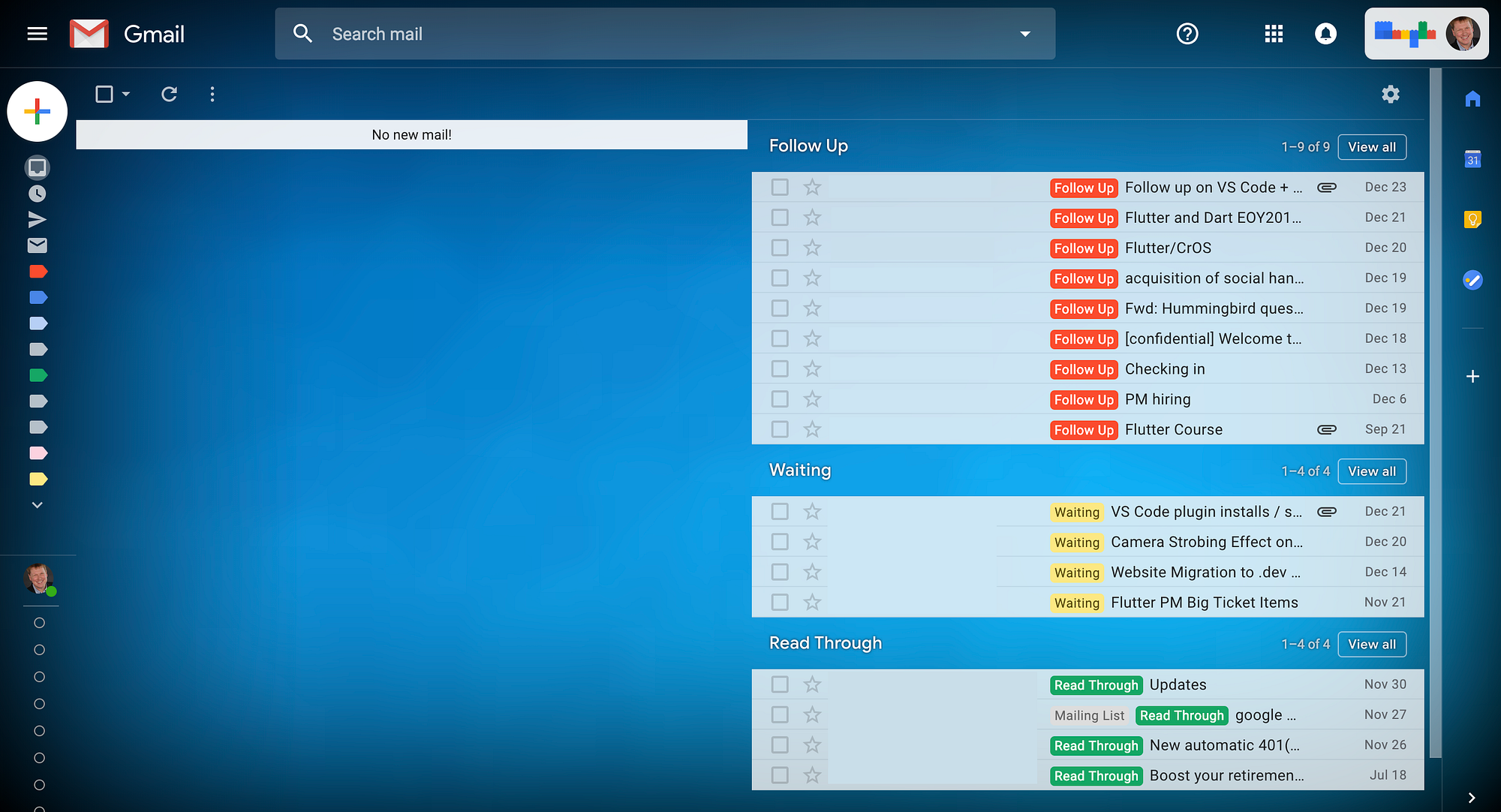Check the Website Migration email checkbox
This screenshot has height=812, width=1501.
coord(780,572)
